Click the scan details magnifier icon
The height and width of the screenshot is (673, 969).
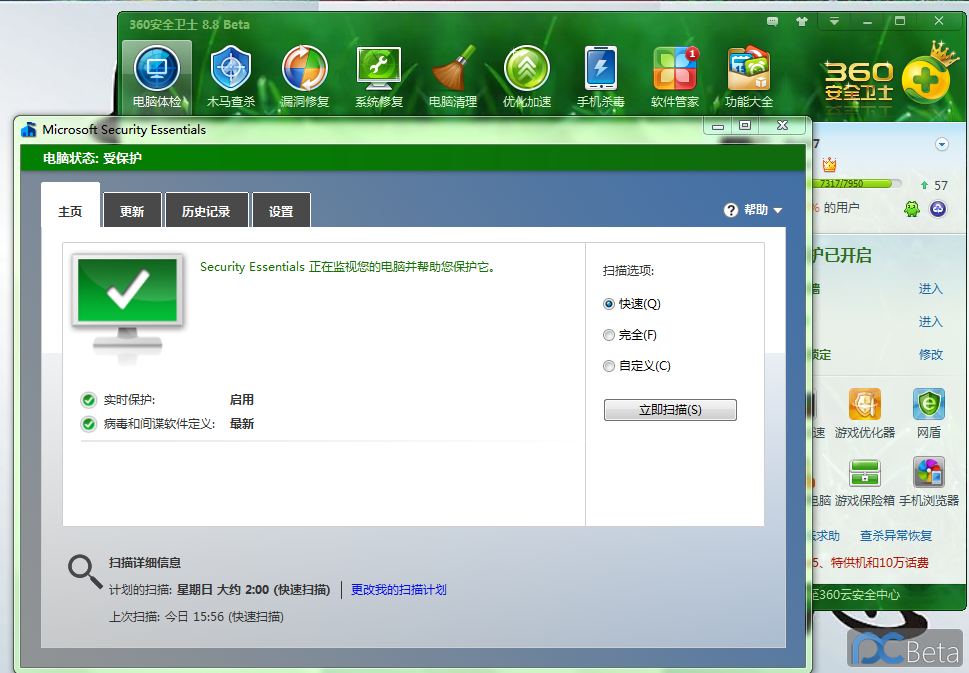[x=85, y=571]
